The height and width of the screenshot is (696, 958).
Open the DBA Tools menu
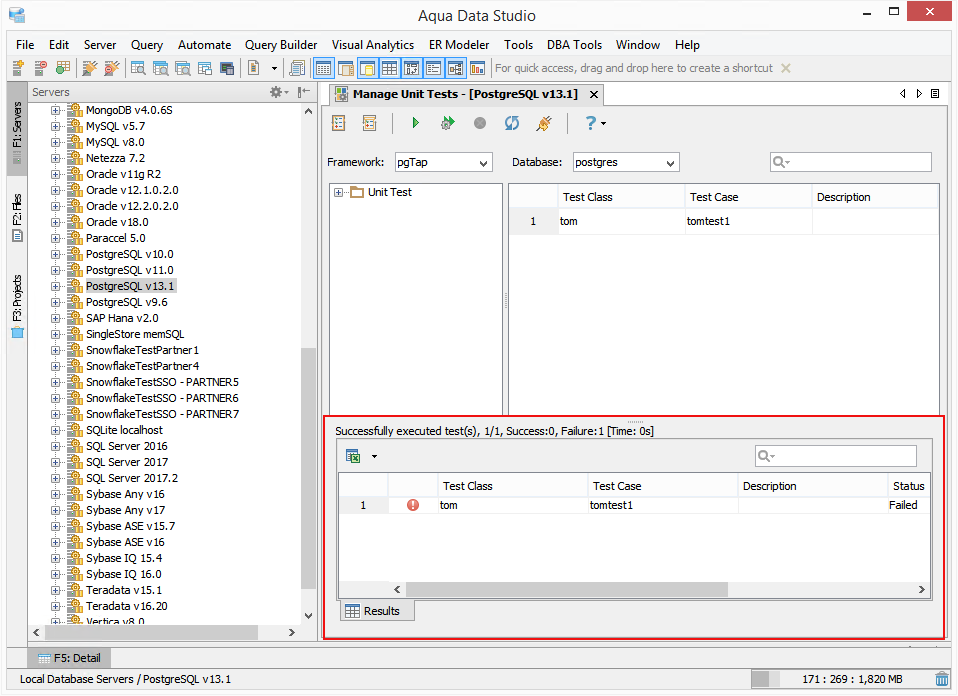(x=574, y=45)
